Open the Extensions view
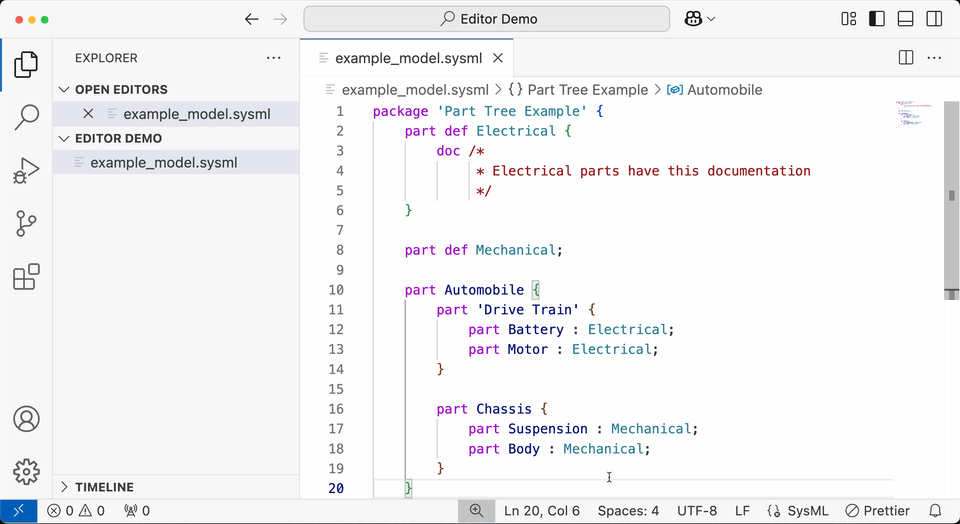This screenshot has width=960, height=524. pyautogui.click(x=27, y=277)
